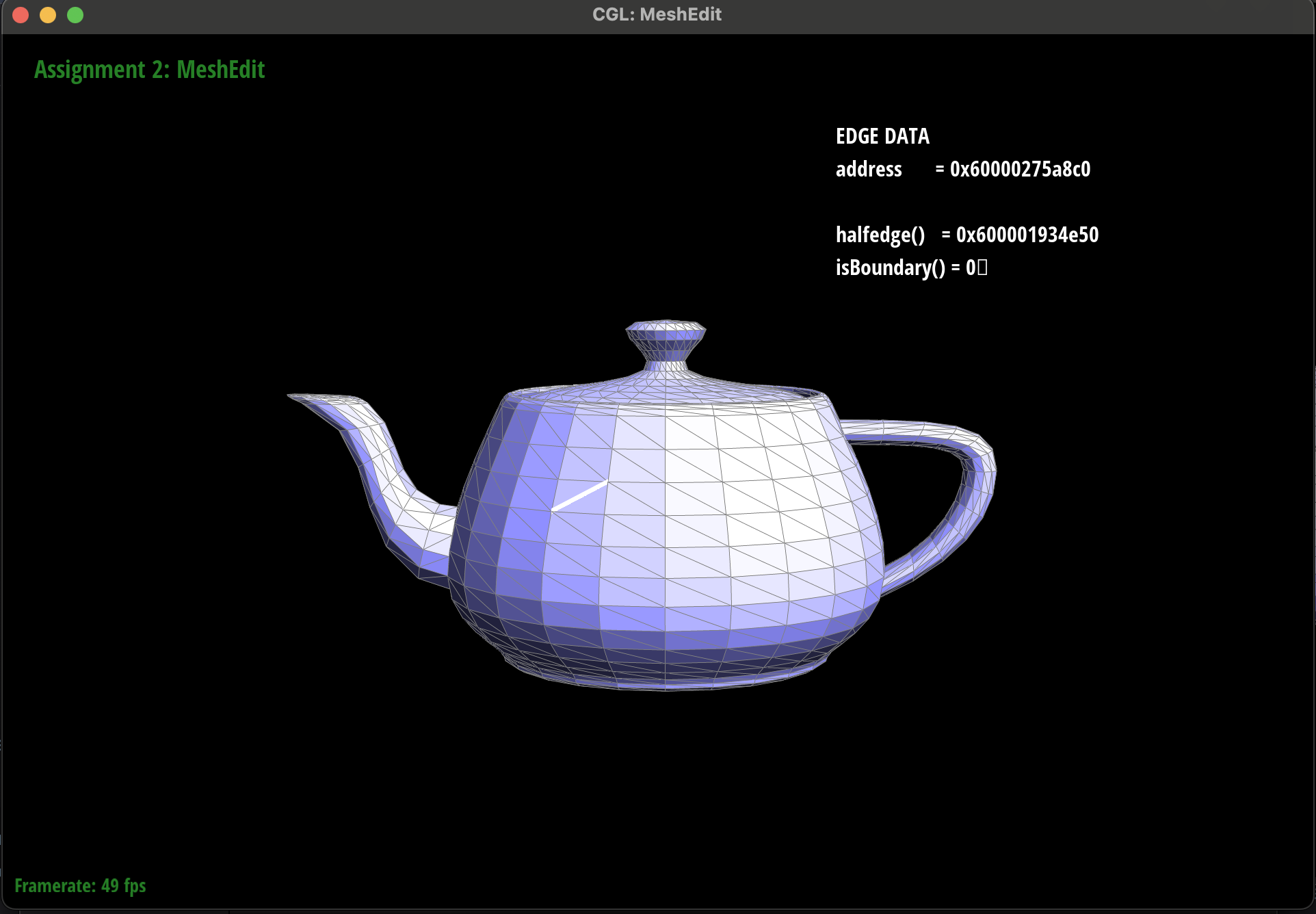This screenshot has width=1316, height=914.
Task: Click the Framerate fps readout
Action: point(80,886)
